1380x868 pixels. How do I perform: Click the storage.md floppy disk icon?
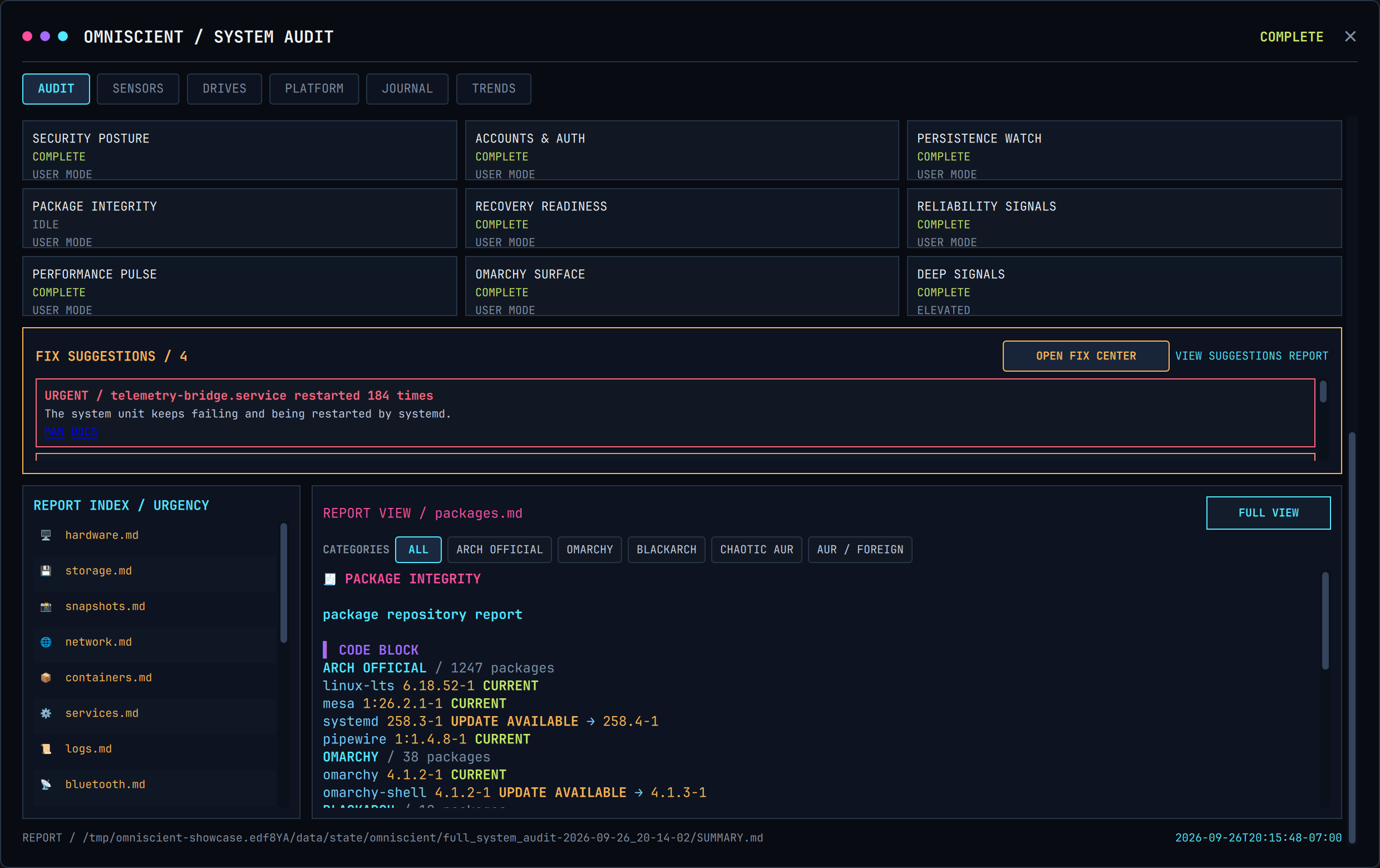pyautogui.click(x=46, y=571)
